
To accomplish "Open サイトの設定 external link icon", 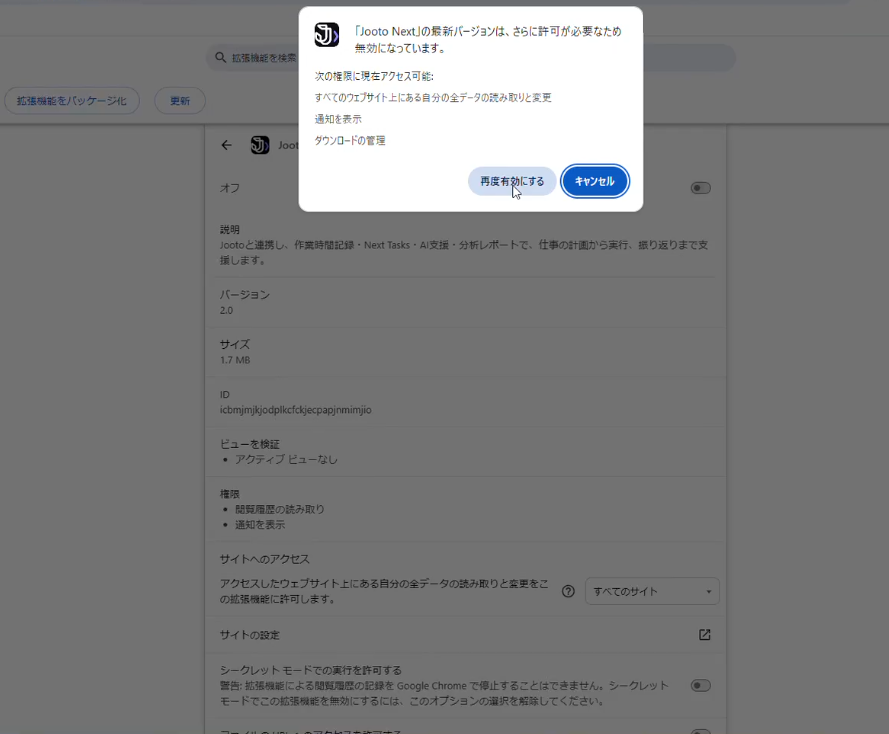I will pyautogui.click(x=704, y=635).
